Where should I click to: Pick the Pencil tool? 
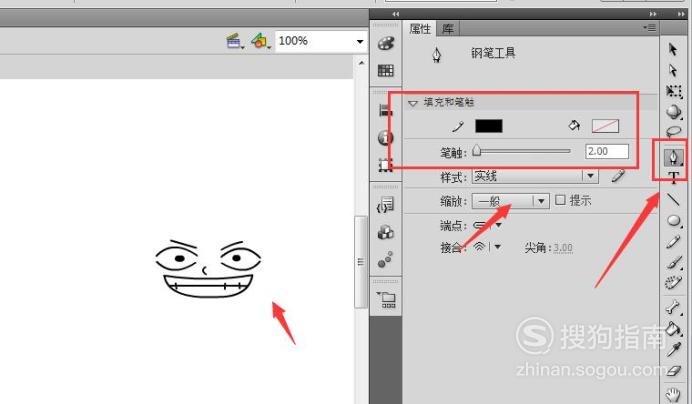[673, 242]
